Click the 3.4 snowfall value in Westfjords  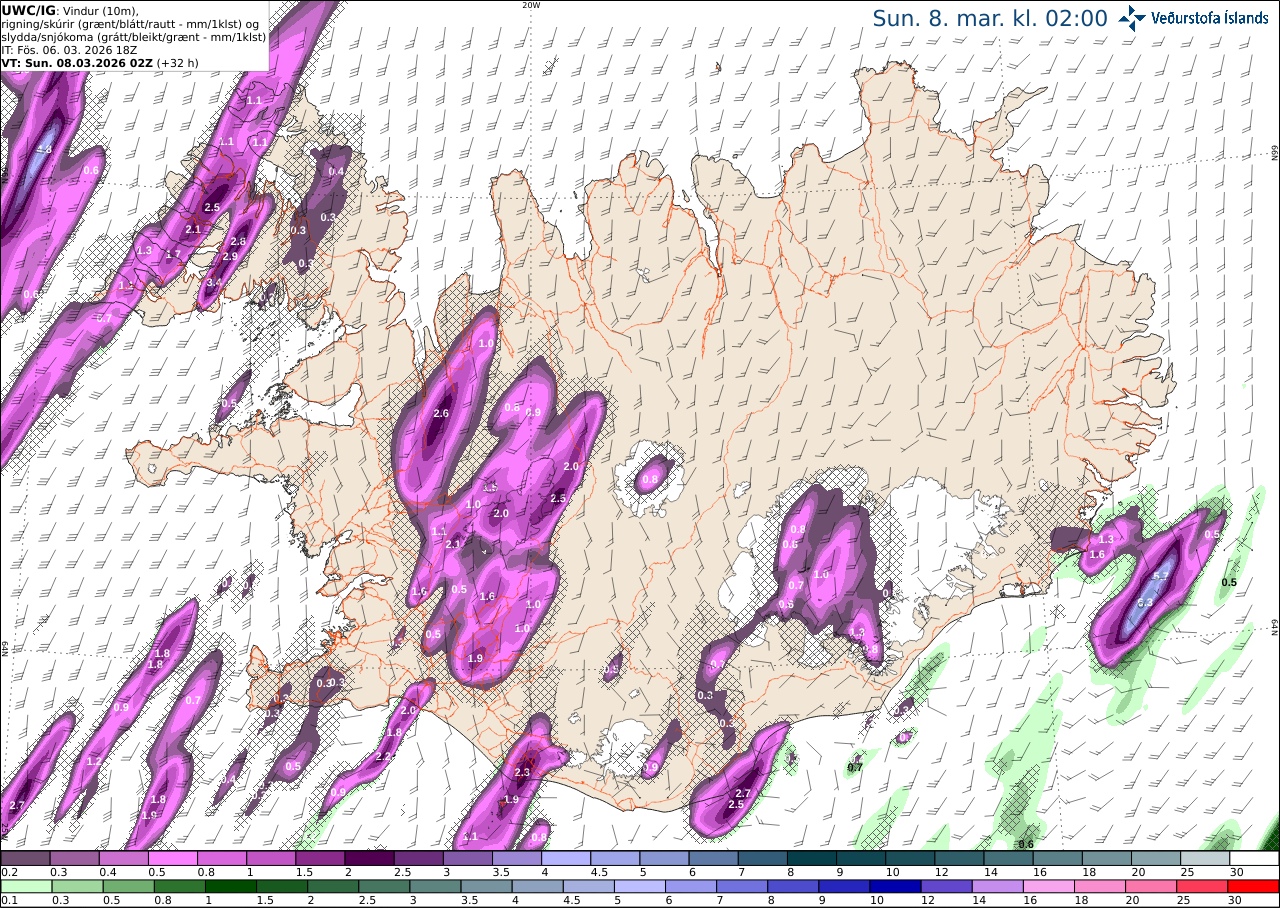[213, 283]
